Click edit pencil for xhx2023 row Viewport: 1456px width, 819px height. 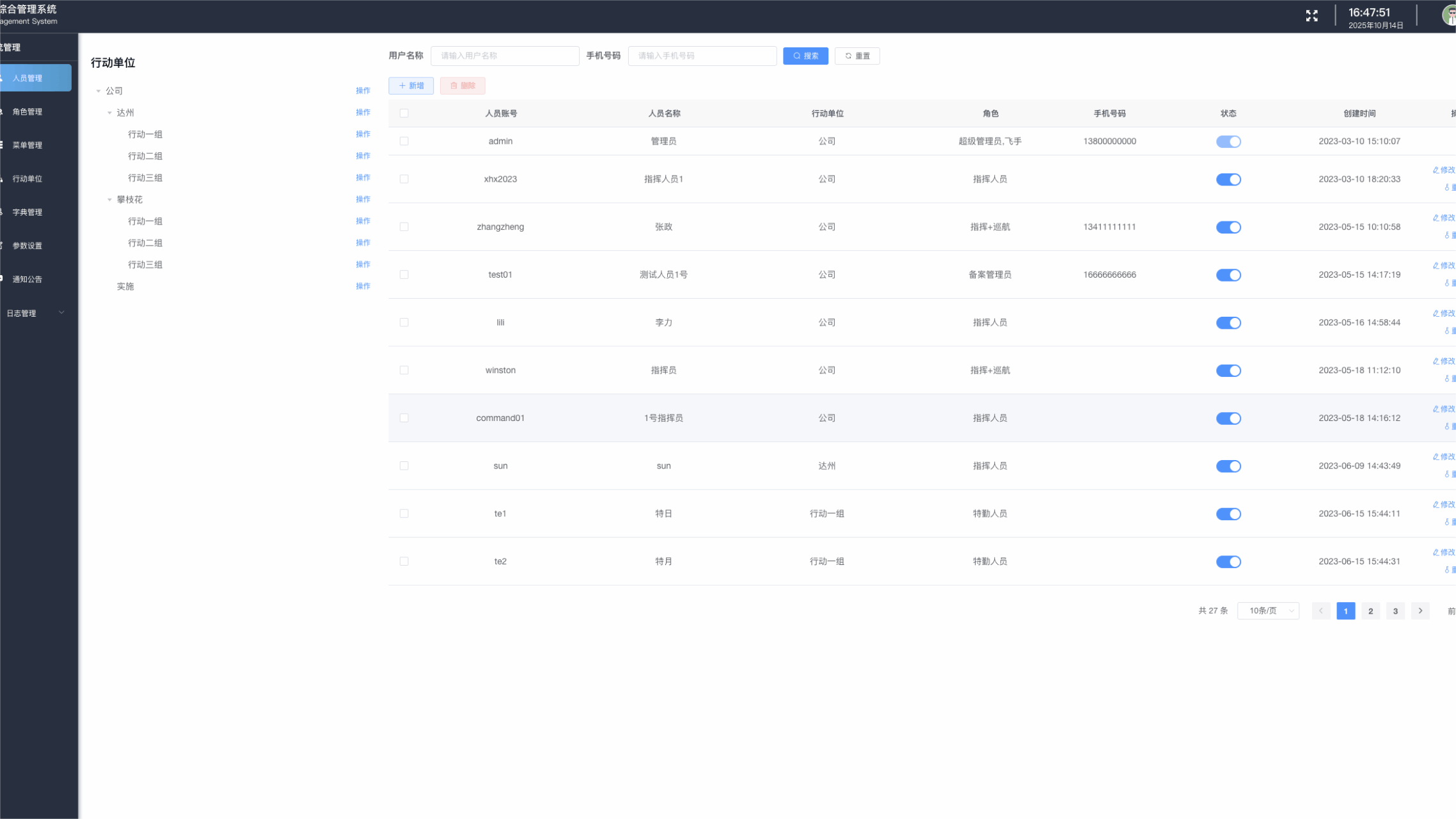(1443, 170)
